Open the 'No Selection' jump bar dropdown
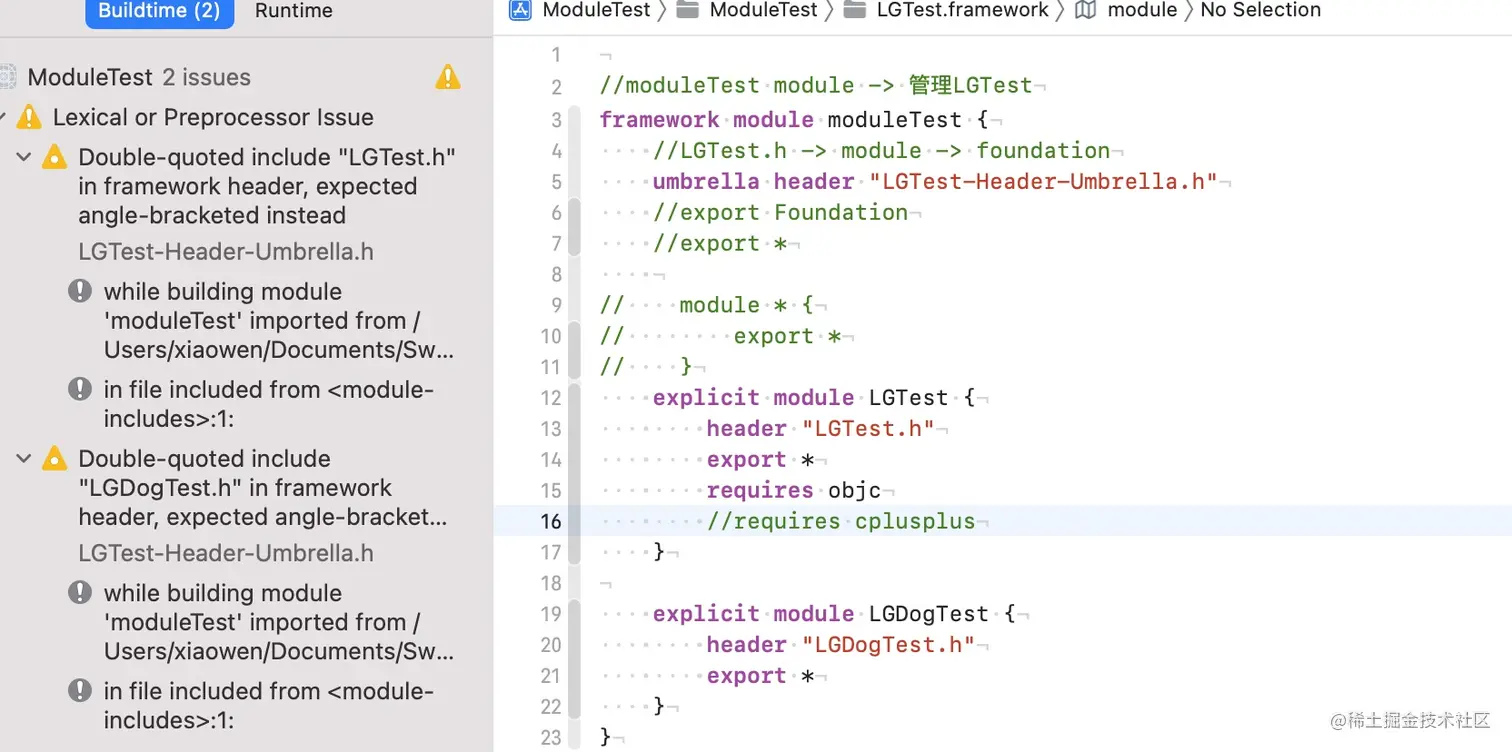 click(1260, 11)
